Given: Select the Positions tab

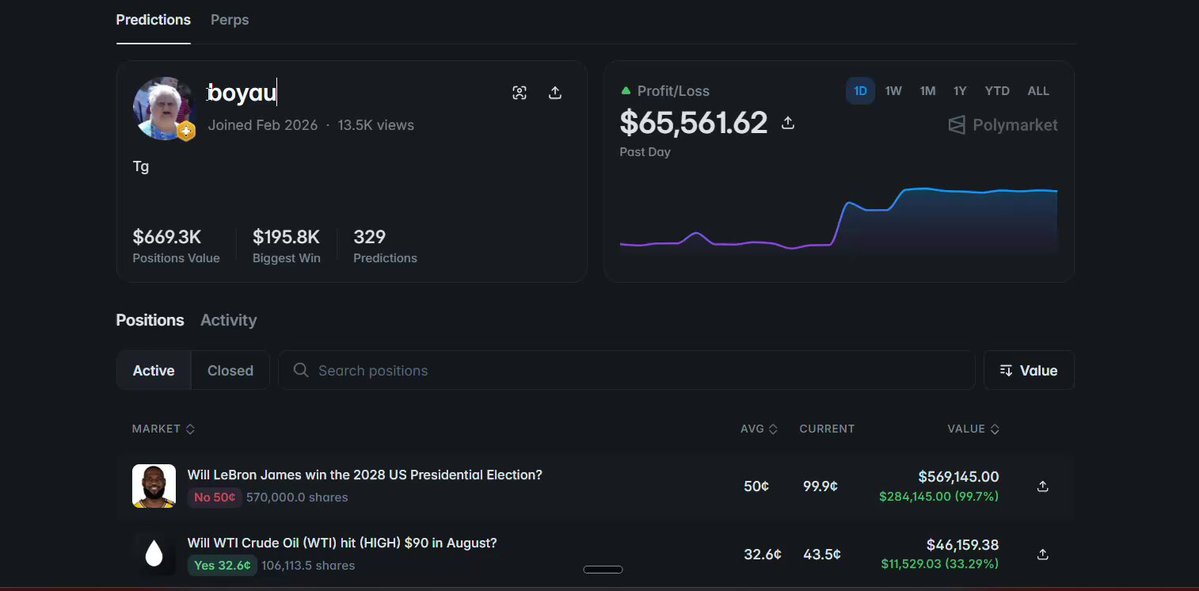Looking at the screenshot, I should pyautogui.click(x=150, y=320).
